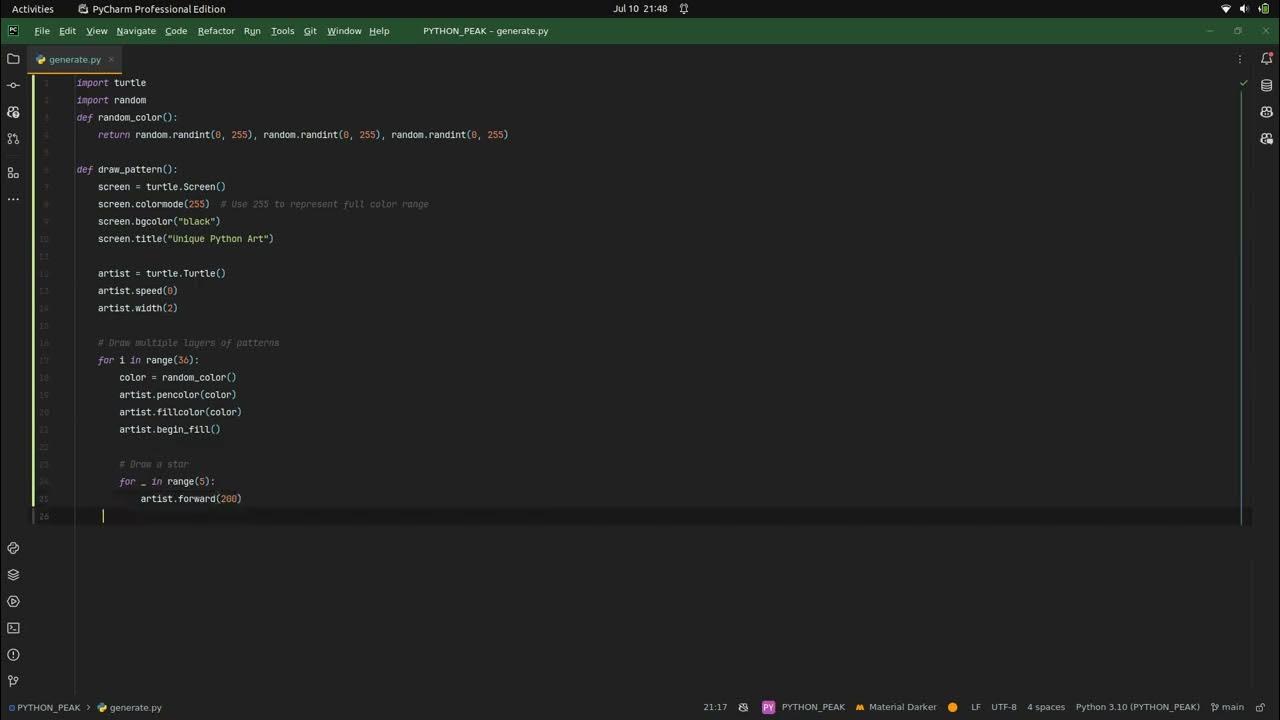The image size is (1280, 720).
Task: Open the Pull Requests tool window
Action: (13, 139)
